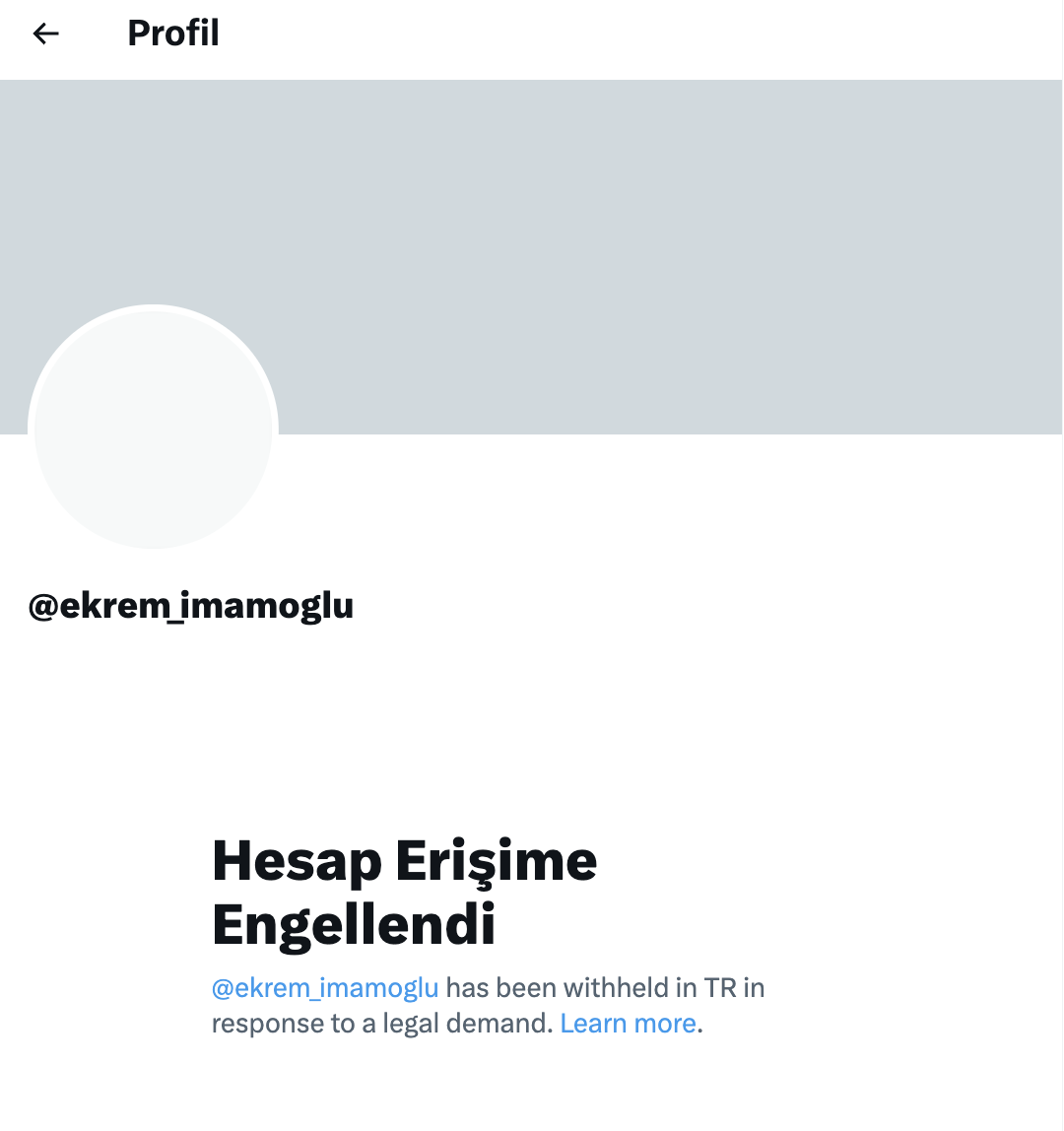Click the word Hesap in the heading
The width and height of the screenshot is (1064, 1131).
297,863
